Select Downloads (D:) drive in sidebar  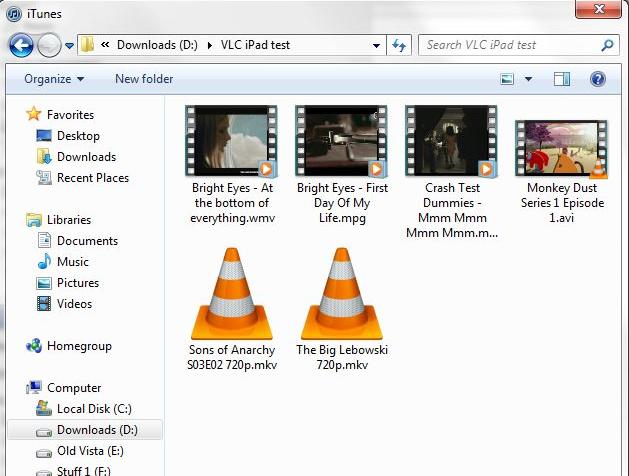point(97,429)
